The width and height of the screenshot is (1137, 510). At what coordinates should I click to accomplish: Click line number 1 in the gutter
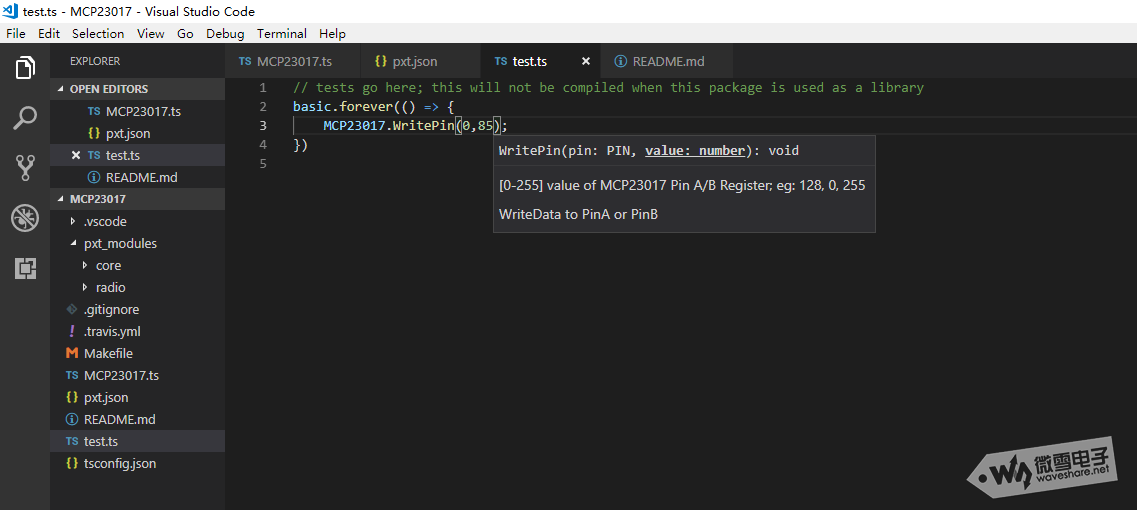[x=262, y=88]
